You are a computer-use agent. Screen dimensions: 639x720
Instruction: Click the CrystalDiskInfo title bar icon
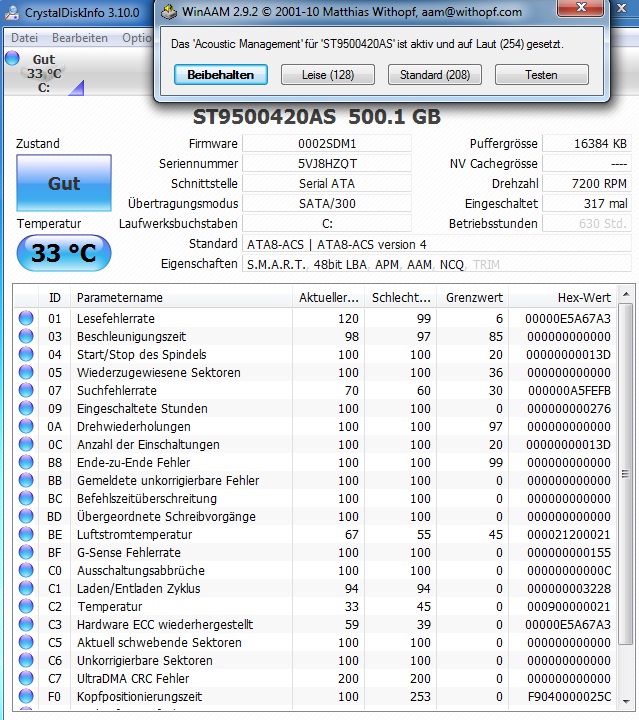[12, 12]
